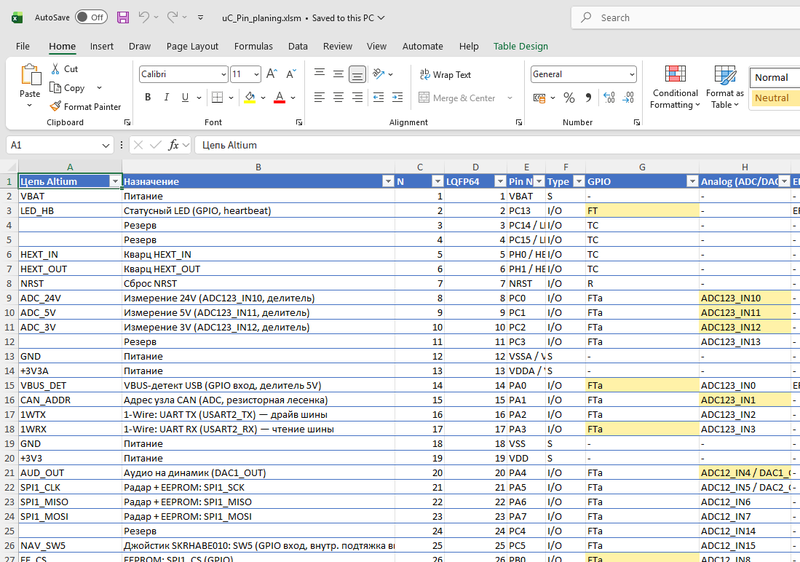Apply Bold formatting
Viewport: 800px width, 562px height.
coord(147,97)
